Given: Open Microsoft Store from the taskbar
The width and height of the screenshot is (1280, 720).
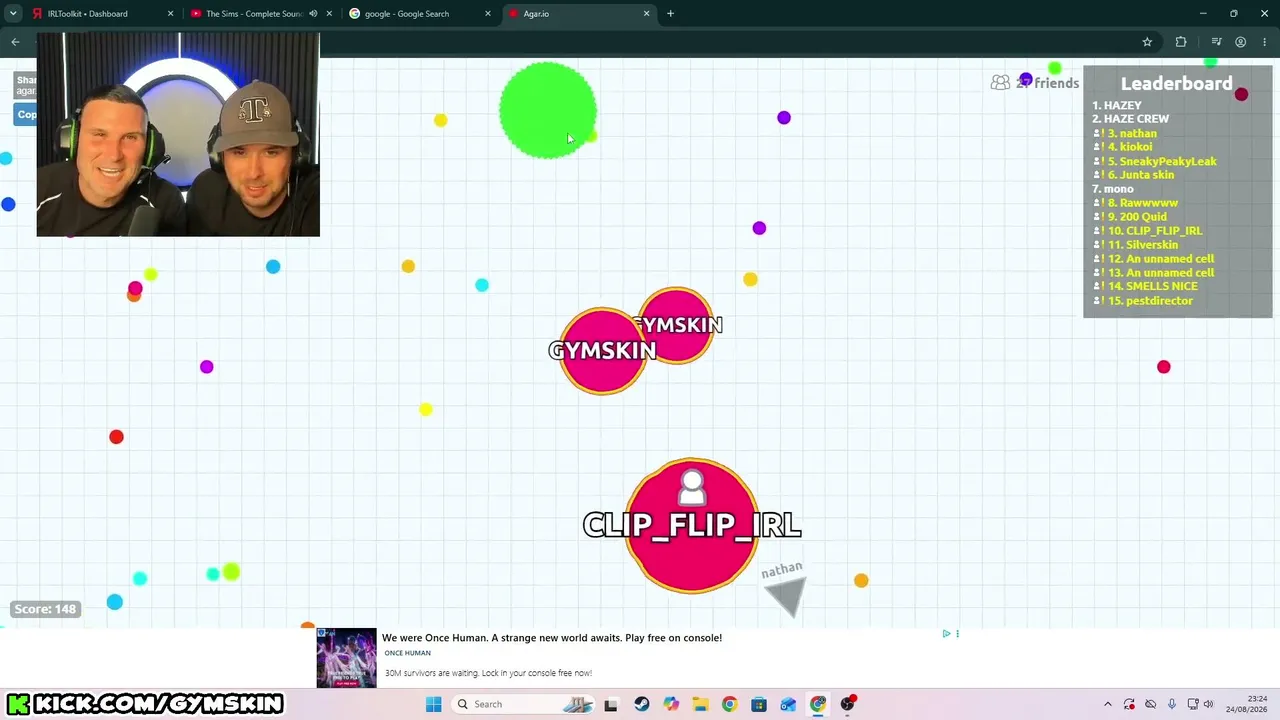Looking at the screenshot, I should 759,704.
